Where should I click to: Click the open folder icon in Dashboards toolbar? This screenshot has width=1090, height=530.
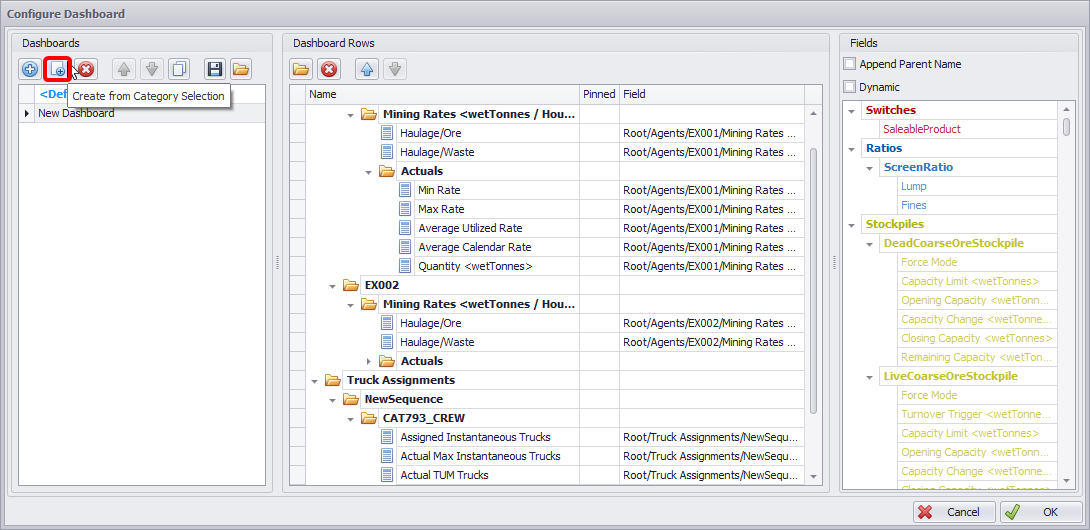[x=241, y=69]
